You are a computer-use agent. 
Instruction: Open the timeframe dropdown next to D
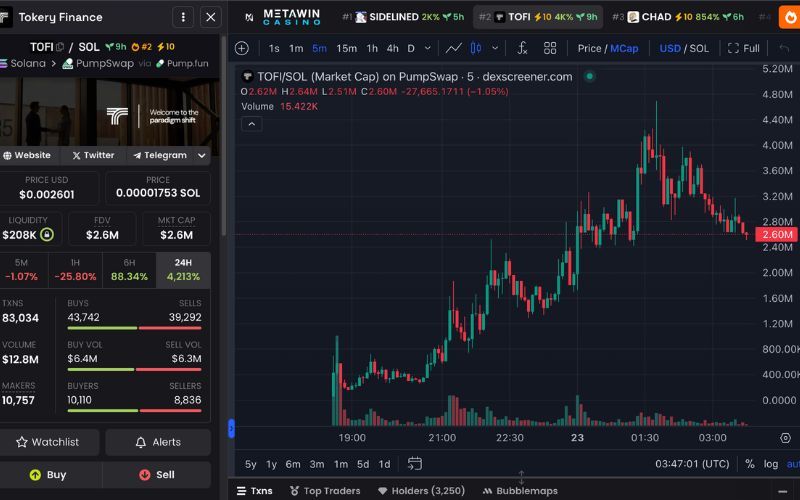428,48
